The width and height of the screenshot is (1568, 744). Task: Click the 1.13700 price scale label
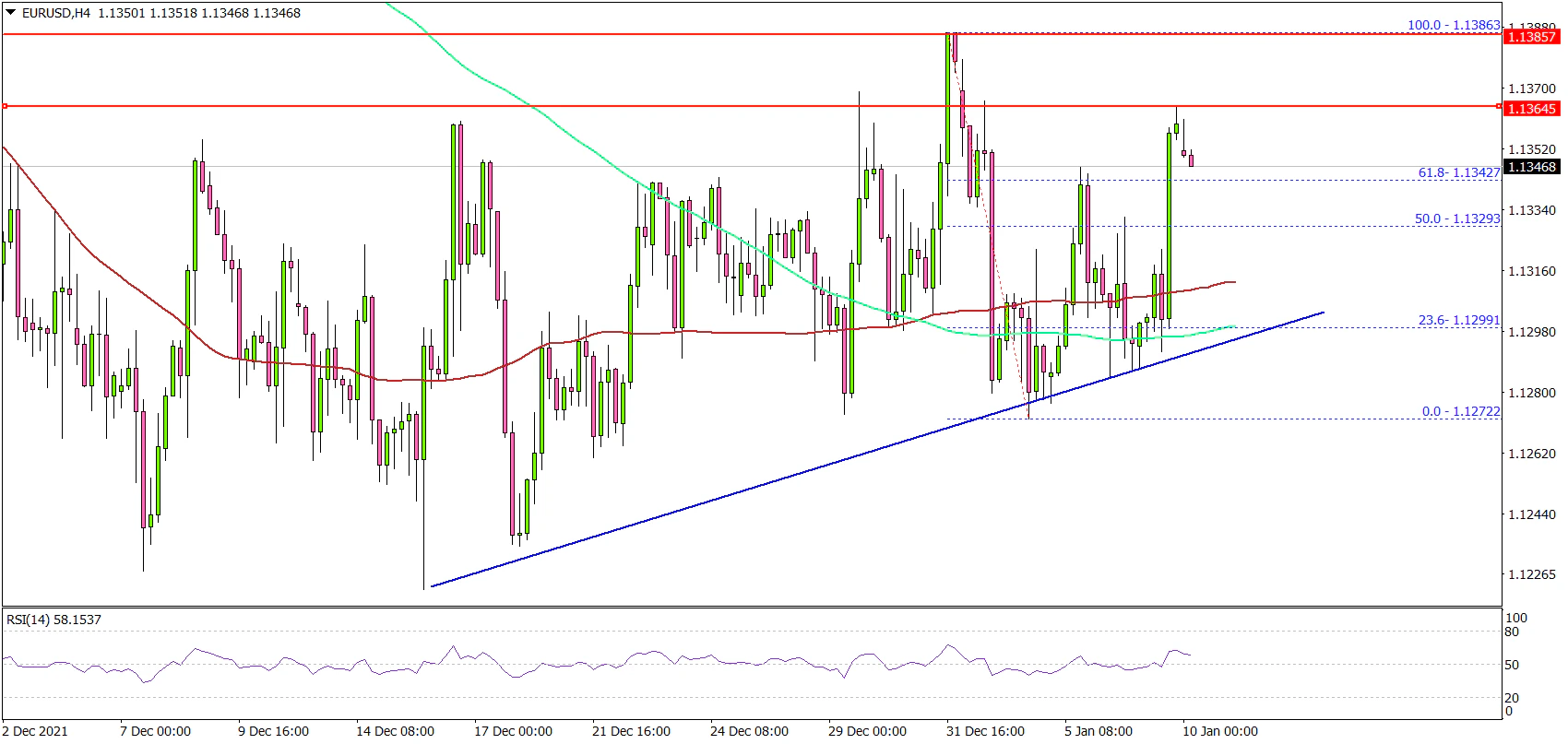[1530, 89]
